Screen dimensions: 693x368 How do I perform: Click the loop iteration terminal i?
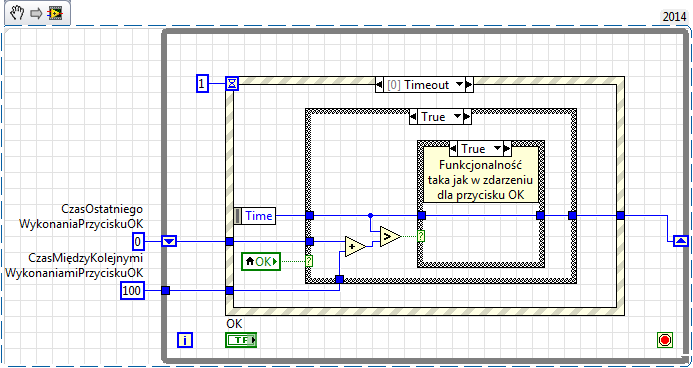[185, 340]
